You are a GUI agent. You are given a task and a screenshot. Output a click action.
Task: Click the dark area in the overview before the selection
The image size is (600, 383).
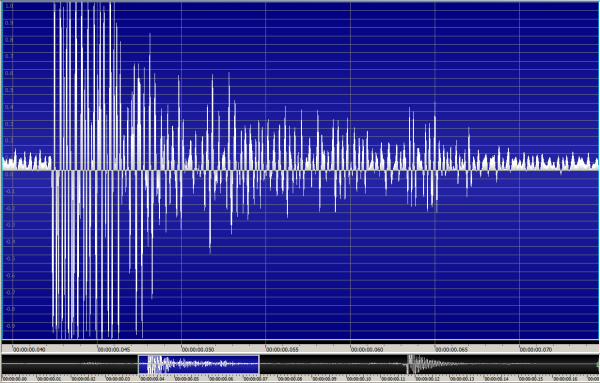(70, 364)
